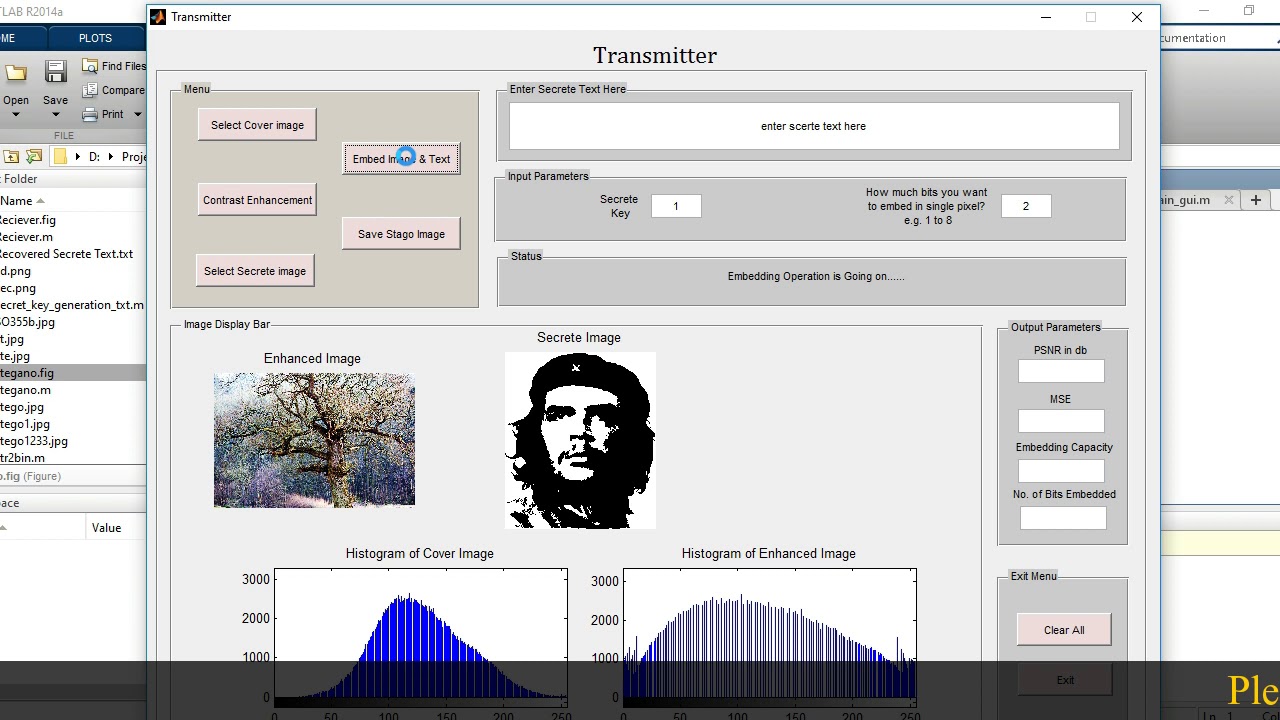This screenshot has width=1280, height=720.
Task: Click the Embedding Capacity output field
Action: click(1061, 469)
